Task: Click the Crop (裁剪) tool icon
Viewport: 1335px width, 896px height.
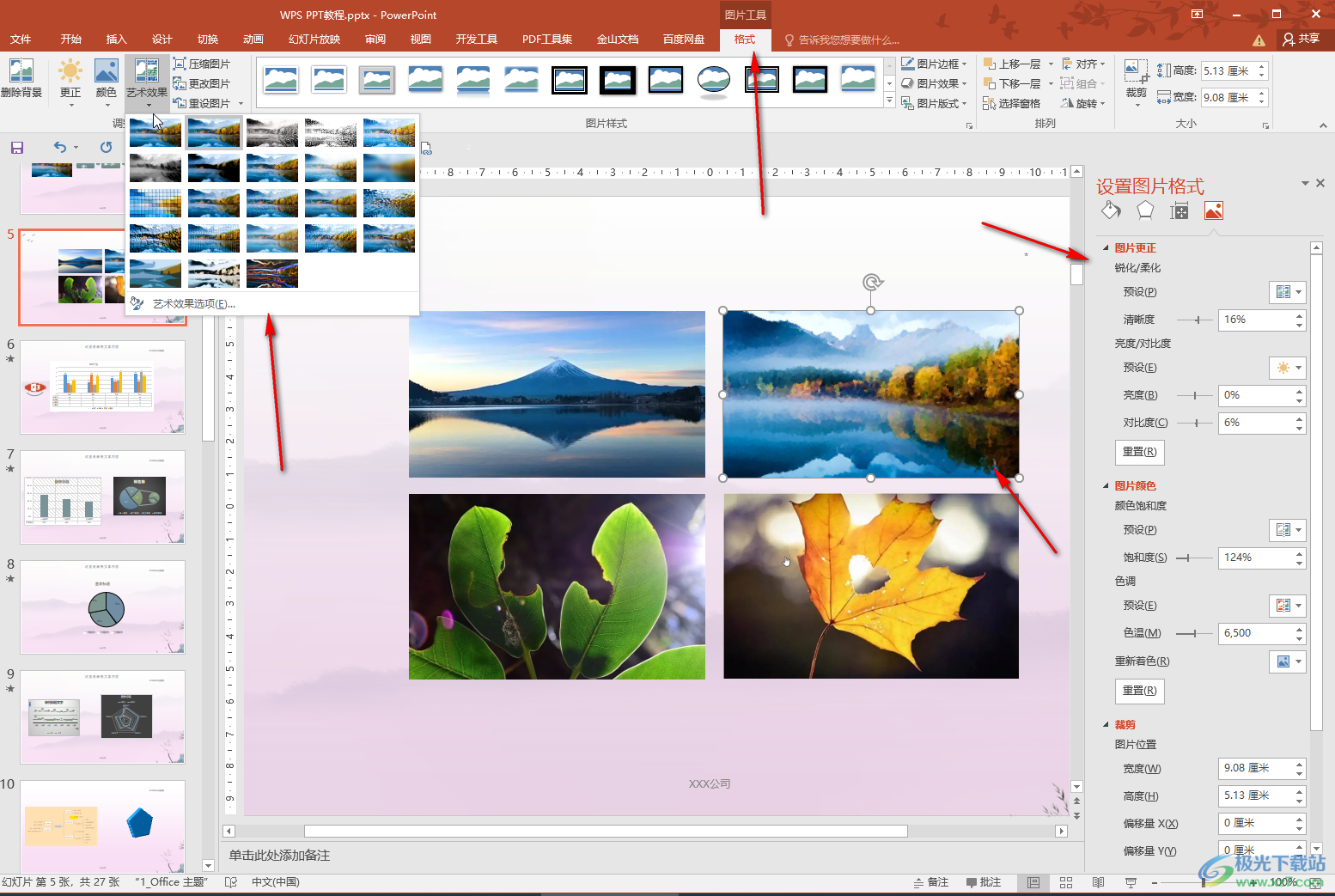Action: click(1136, 72)
